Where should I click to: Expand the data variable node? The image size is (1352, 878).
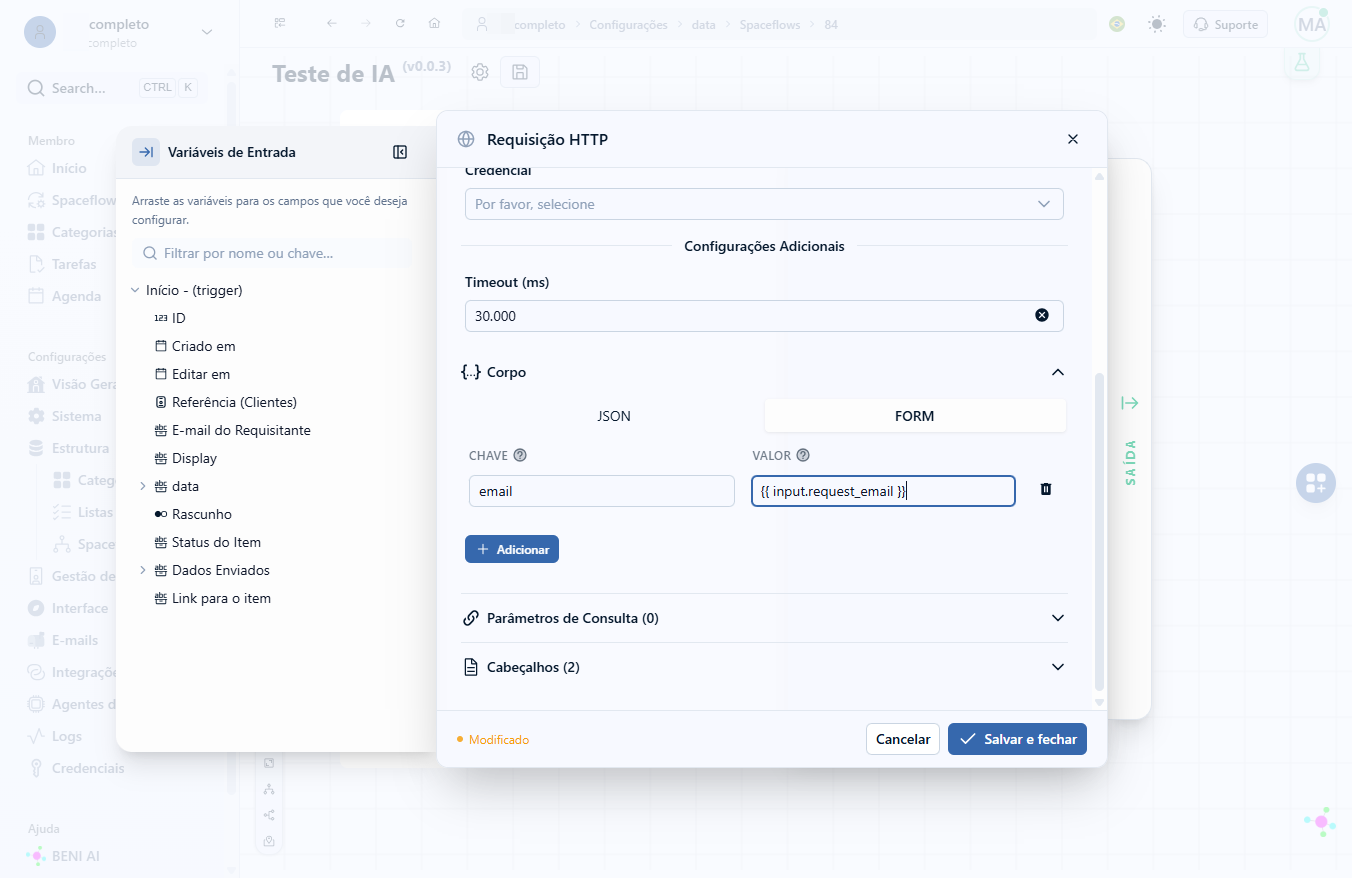[x=142, y=486]
